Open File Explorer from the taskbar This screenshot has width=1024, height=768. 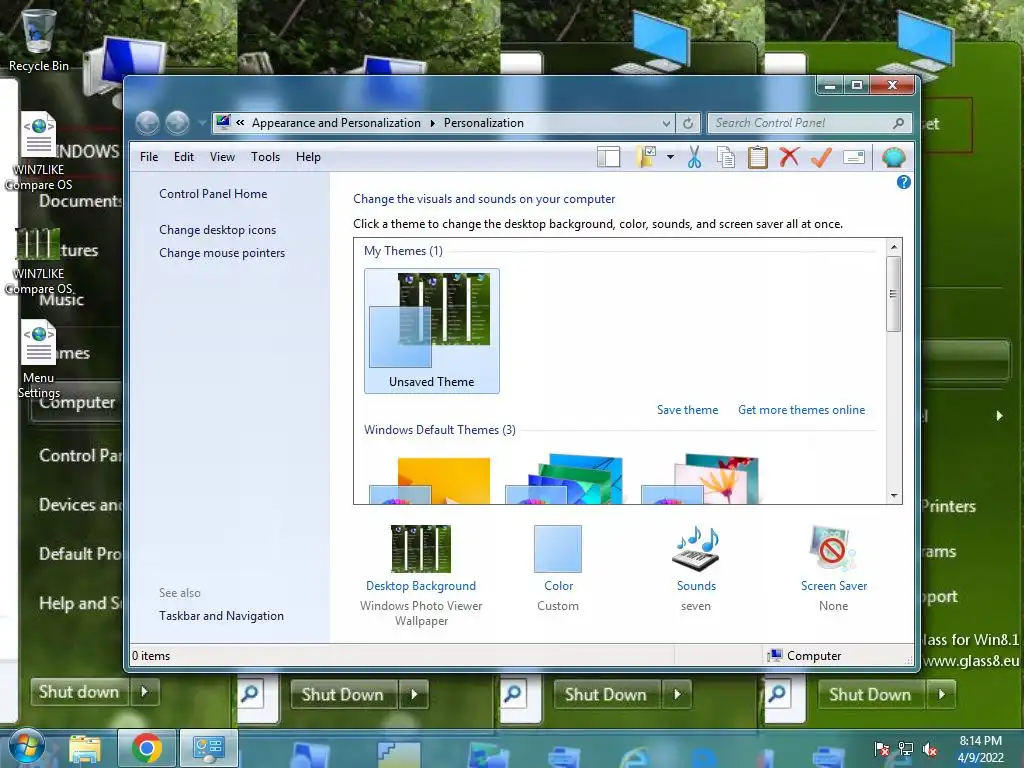point(86,748)
